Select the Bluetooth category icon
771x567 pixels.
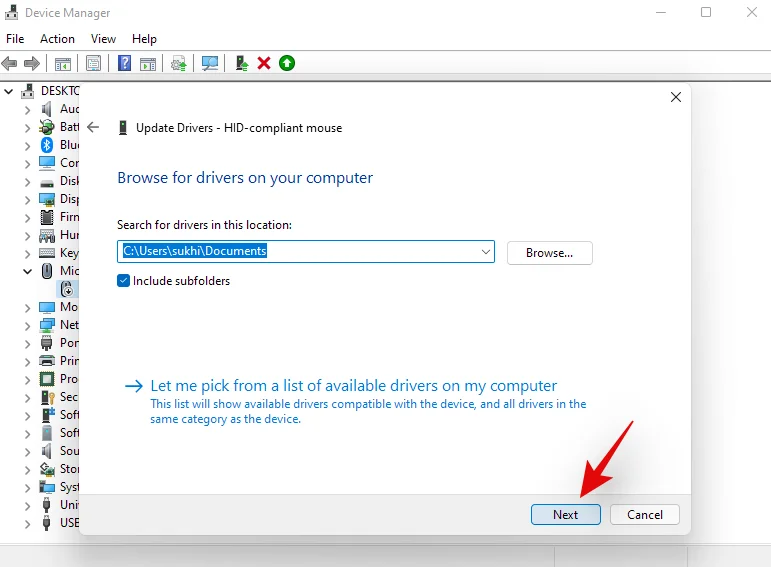point(47,145)
